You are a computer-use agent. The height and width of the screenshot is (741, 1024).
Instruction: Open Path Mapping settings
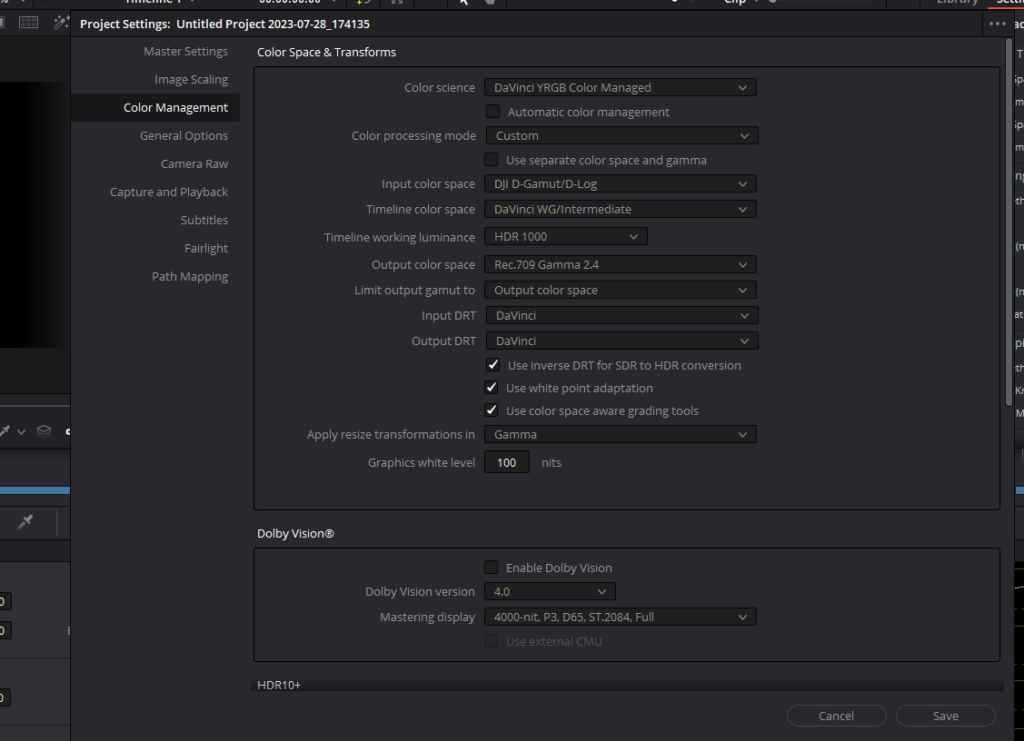click(189, 276)
